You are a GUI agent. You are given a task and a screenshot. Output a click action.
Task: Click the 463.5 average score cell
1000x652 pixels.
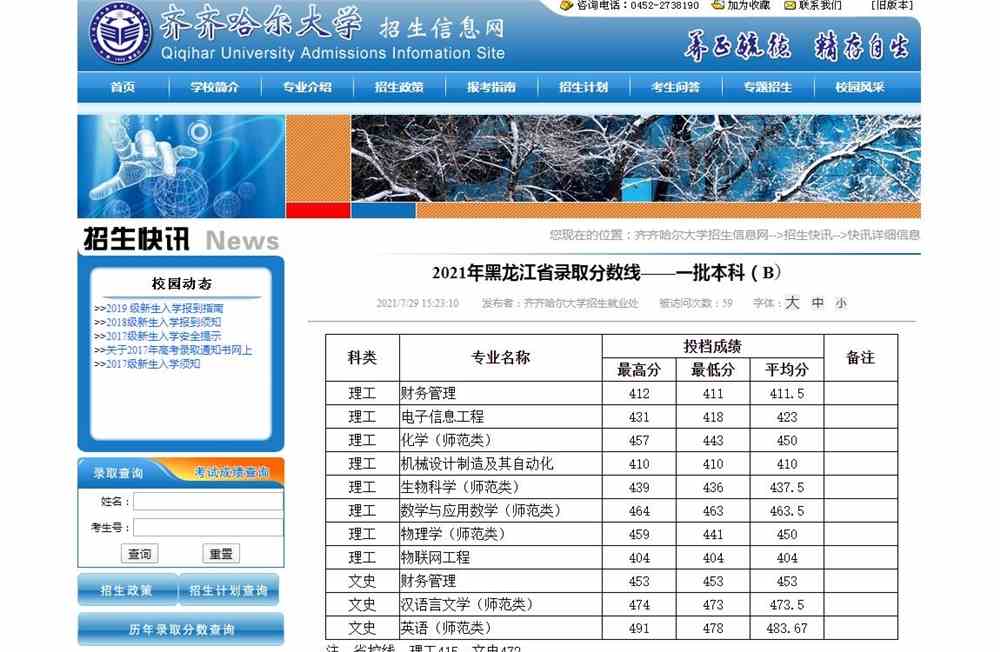point(787,511)
